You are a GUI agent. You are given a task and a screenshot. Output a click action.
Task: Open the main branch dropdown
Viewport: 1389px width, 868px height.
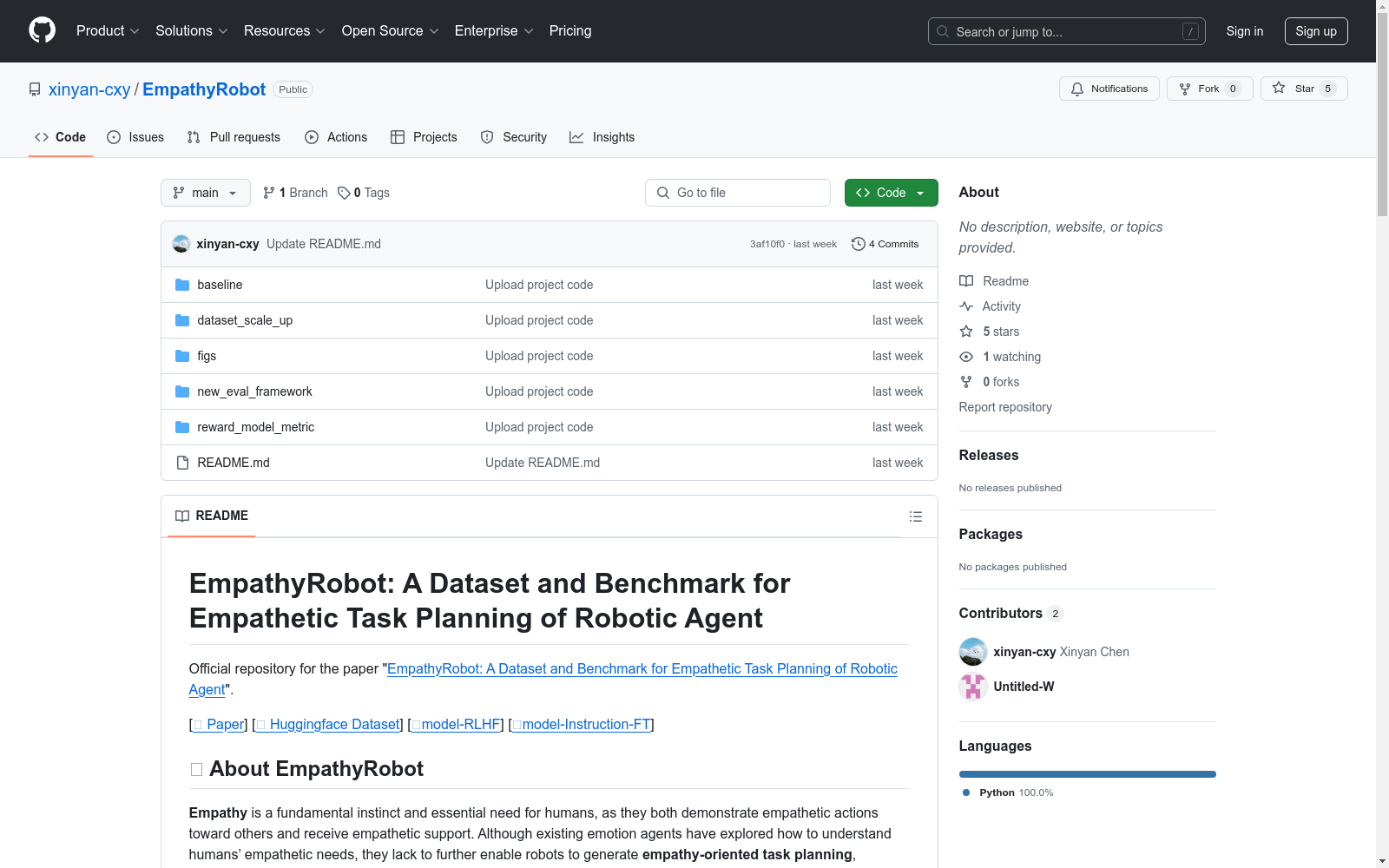(x=206, y=193)
